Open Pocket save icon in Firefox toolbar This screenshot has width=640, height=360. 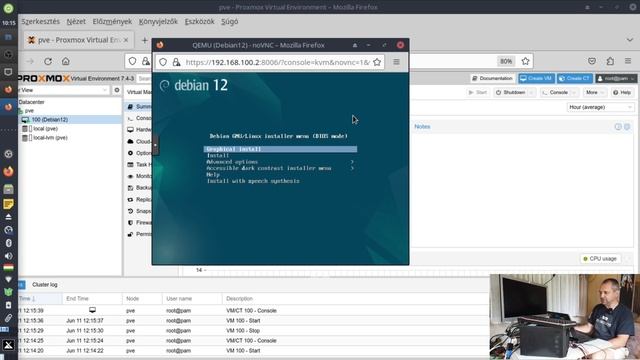[x=592, y=61]
